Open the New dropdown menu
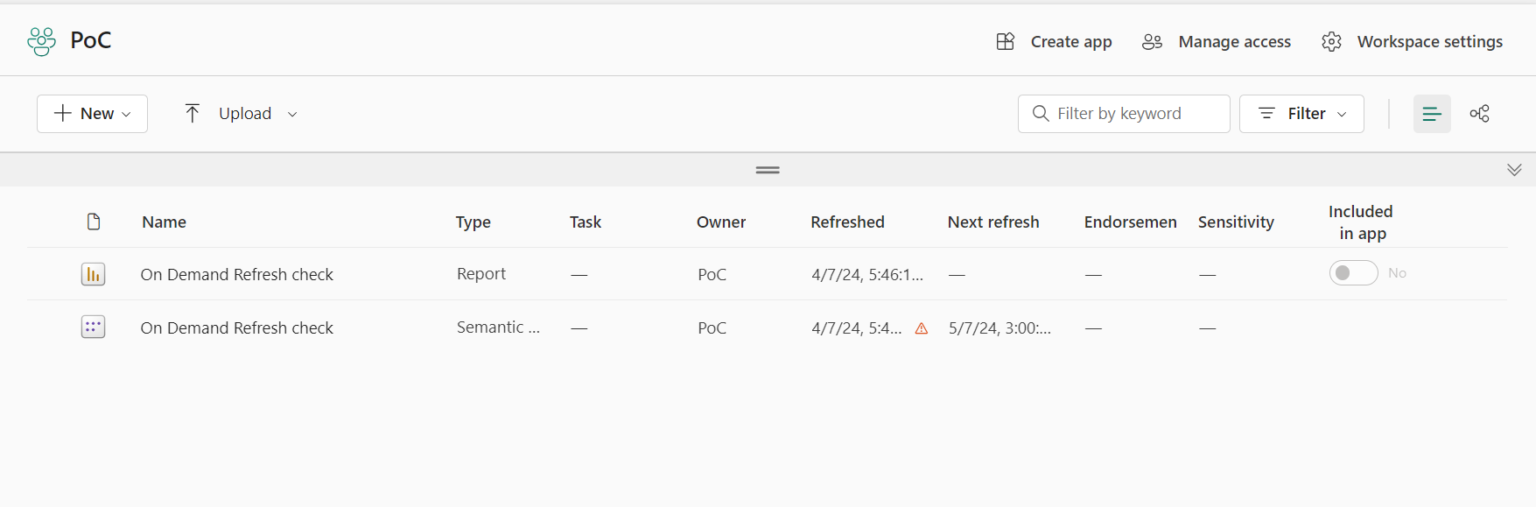This screenshot has height=507, width=1536. point(92,114)
